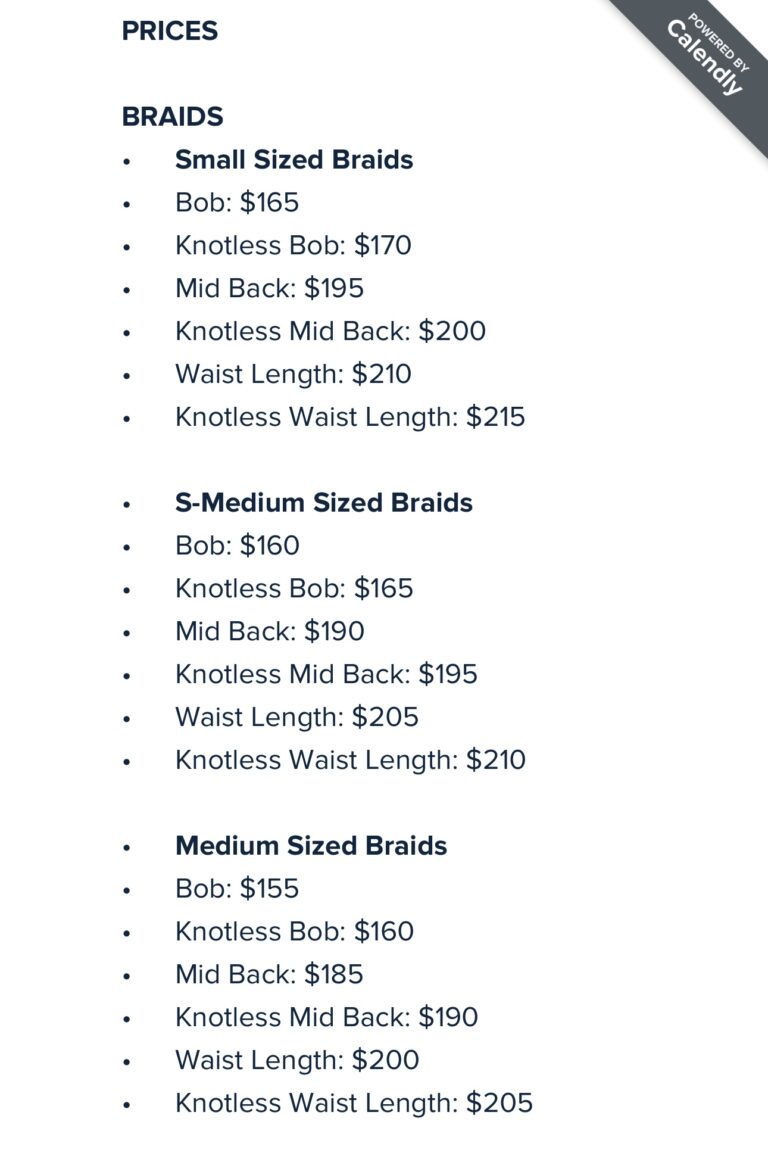Click the Knotless Bob: $170 line

(293, 246)
